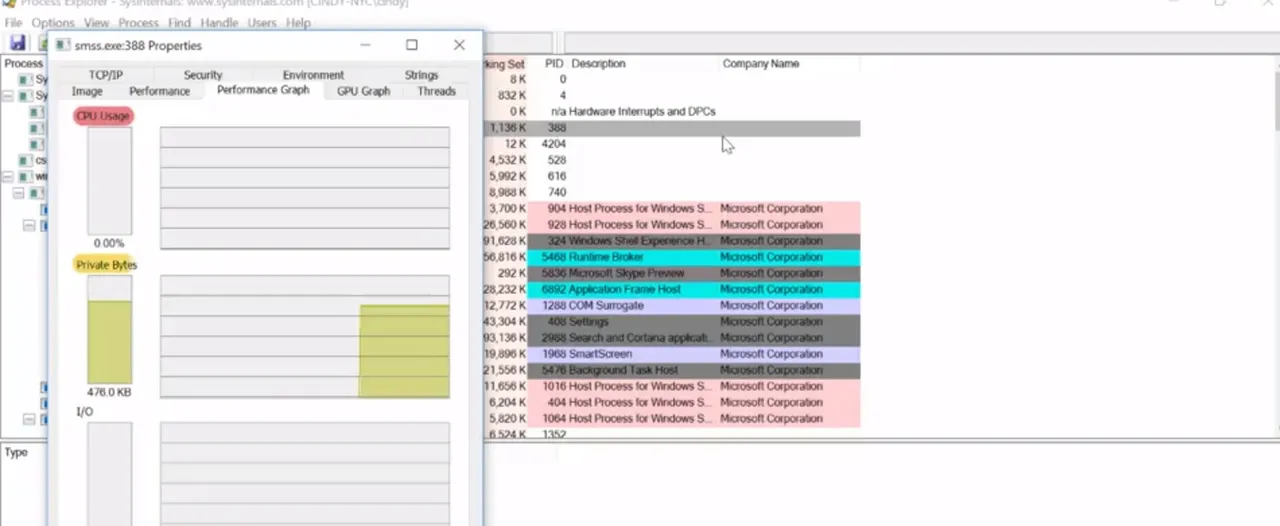The width and height of the screenshot is (1280, 526).
Task: Open the Users menu
Action: click(x=262, y=22)
